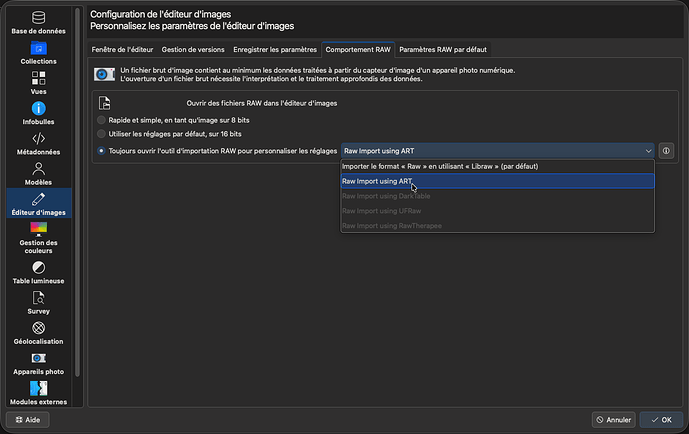
Task: Open the Survey settings page
Action: point(39,303)
